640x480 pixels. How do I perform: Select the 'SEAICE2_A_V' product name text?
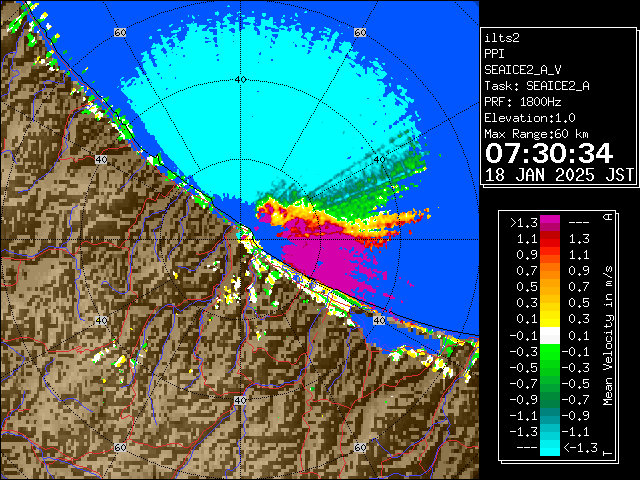522,70
